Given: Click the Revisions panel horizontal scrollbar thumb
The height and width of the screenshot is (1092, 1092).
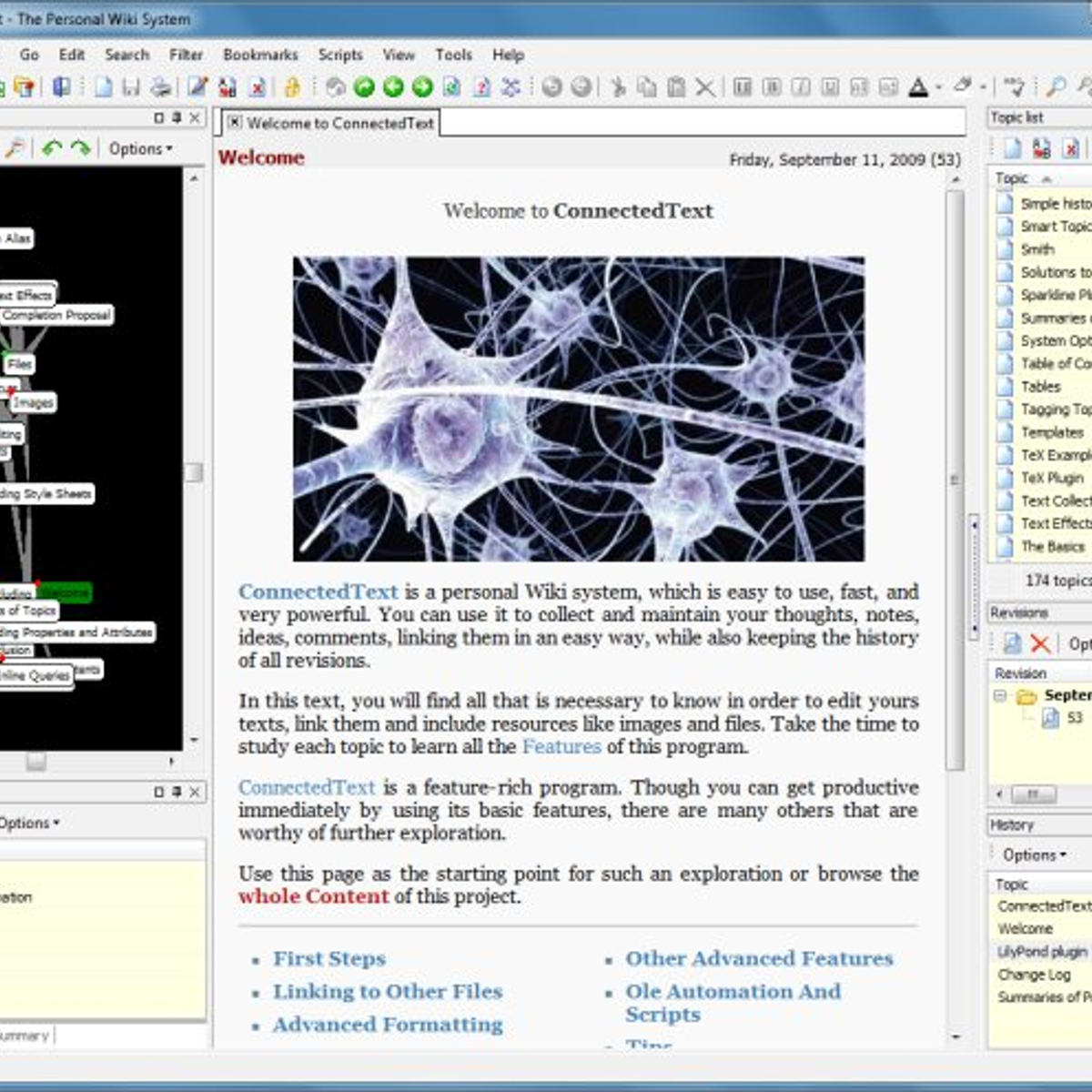Looking at the screenshot, I should (x=1034, y=794).
